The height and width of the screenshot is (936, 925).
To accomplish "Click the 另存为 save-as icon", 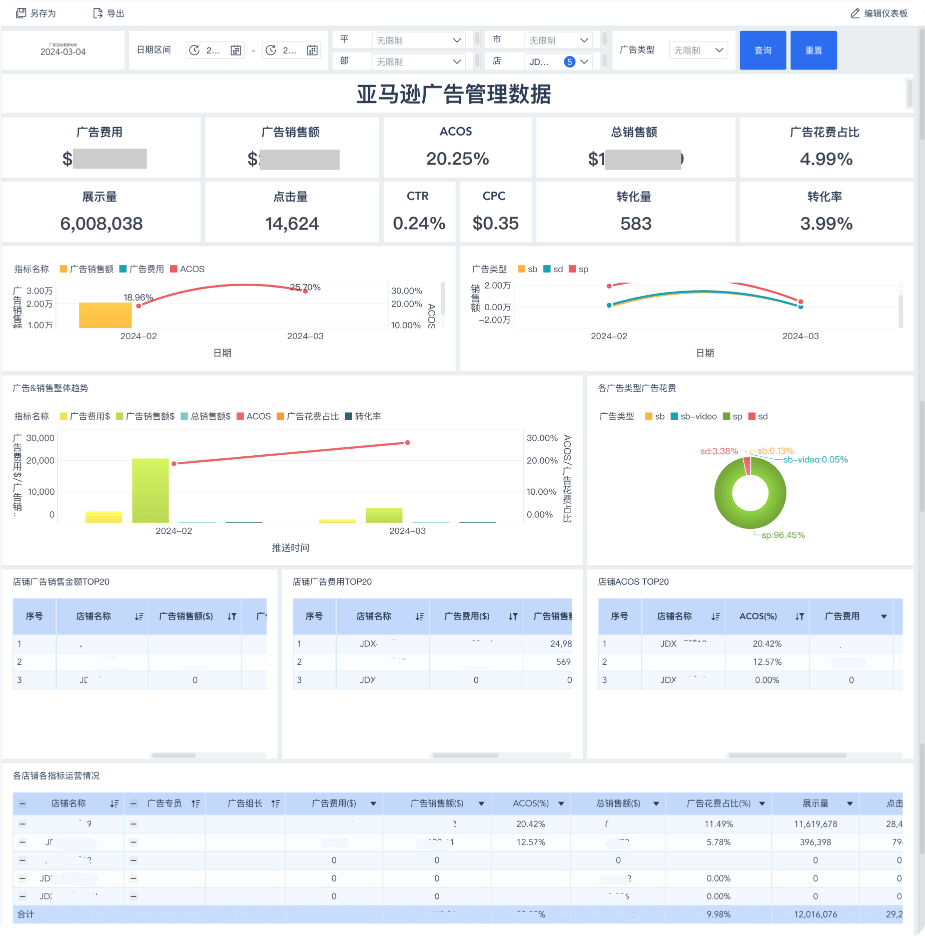I will pyautogui.click(x=21, y=13).
